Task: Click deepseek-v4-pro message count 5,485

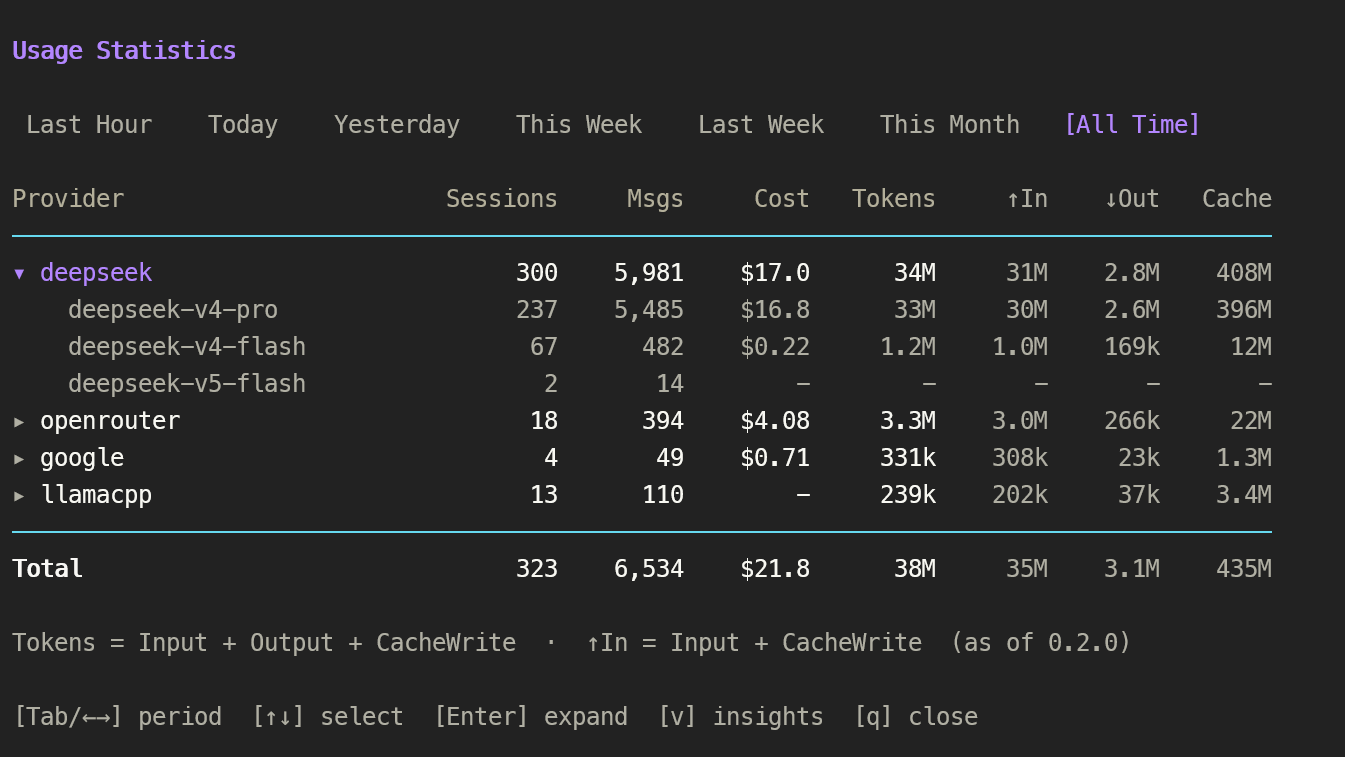Action: (x=649, y=310)
